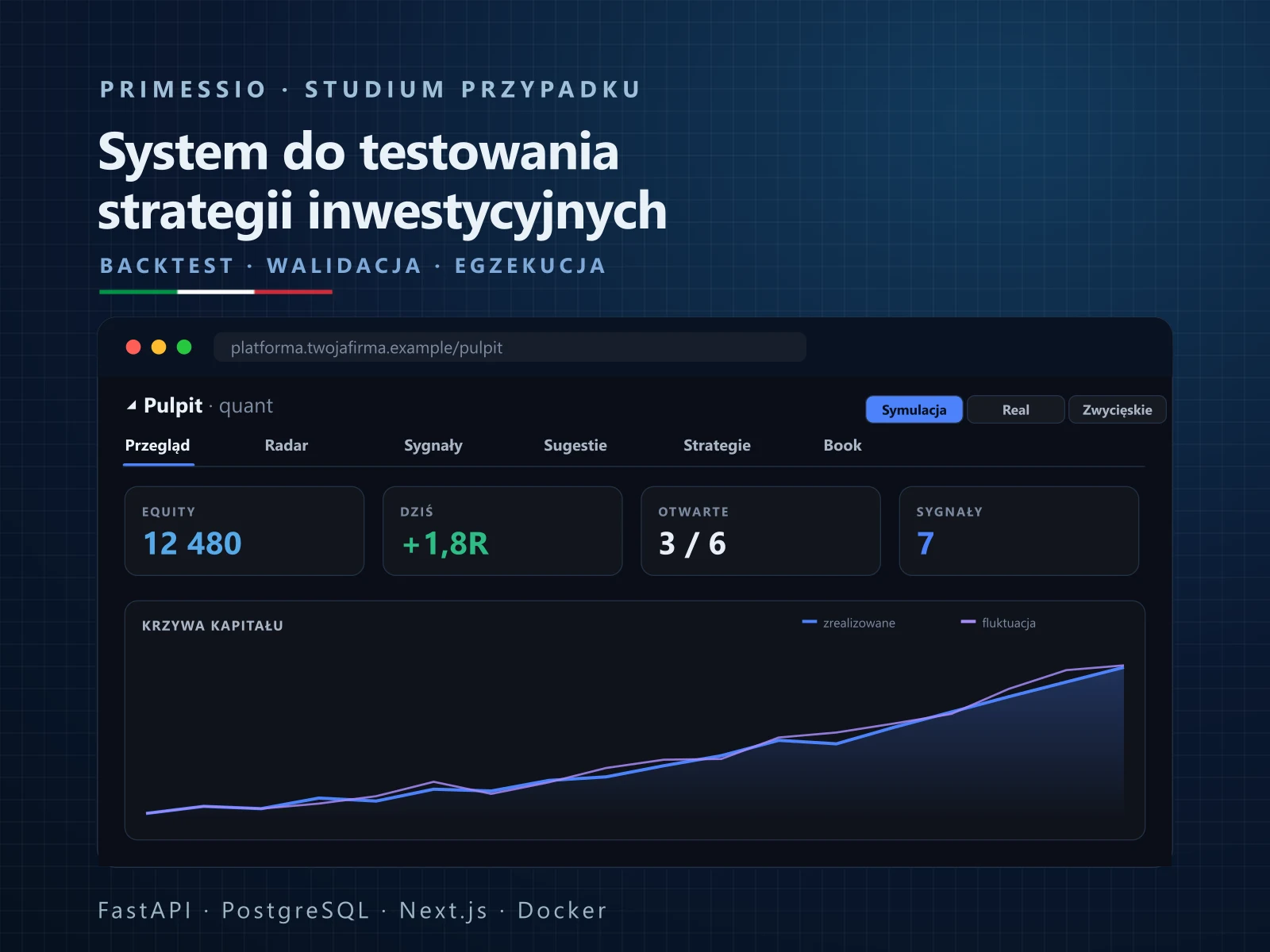This screenshot has height=952, width=1270.
Task: Click the zrealizowane legend color marker
Action: (x=810, y=622)
